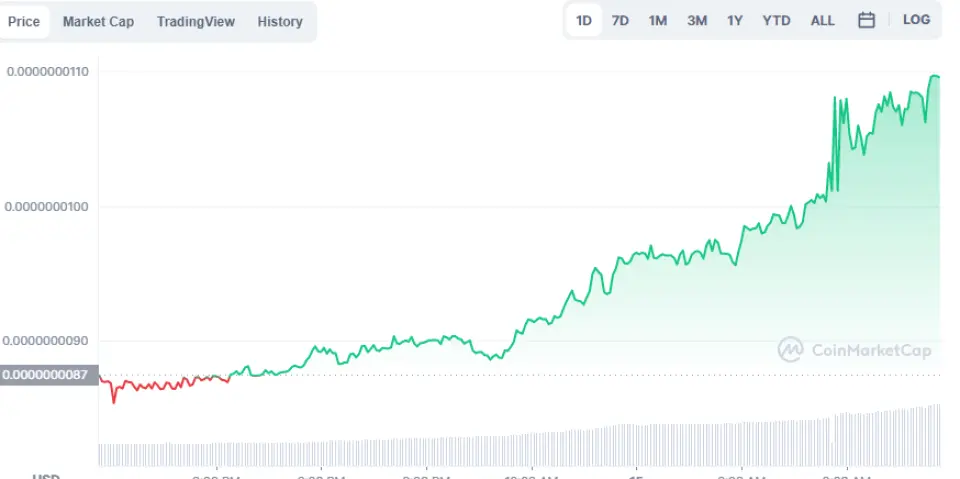Switch chart to 7D range
The height and width of the screenshot is (479, 960).
[620, 20]
